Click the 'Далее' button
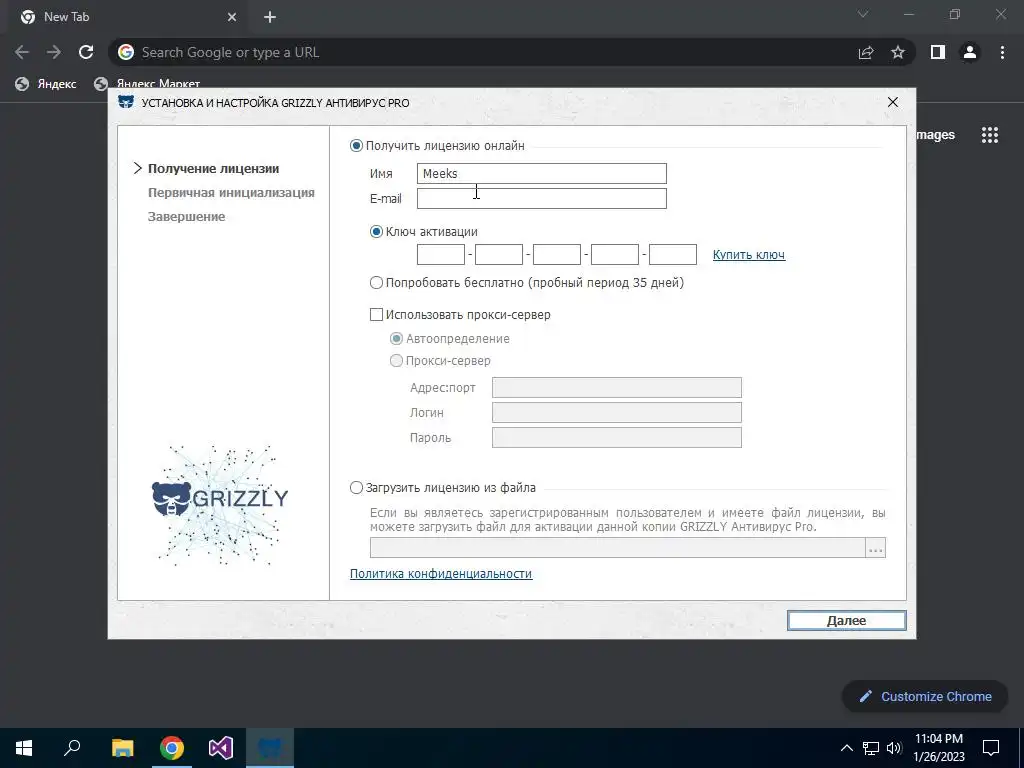1024x768 pixels. click(x=846, y=620)
